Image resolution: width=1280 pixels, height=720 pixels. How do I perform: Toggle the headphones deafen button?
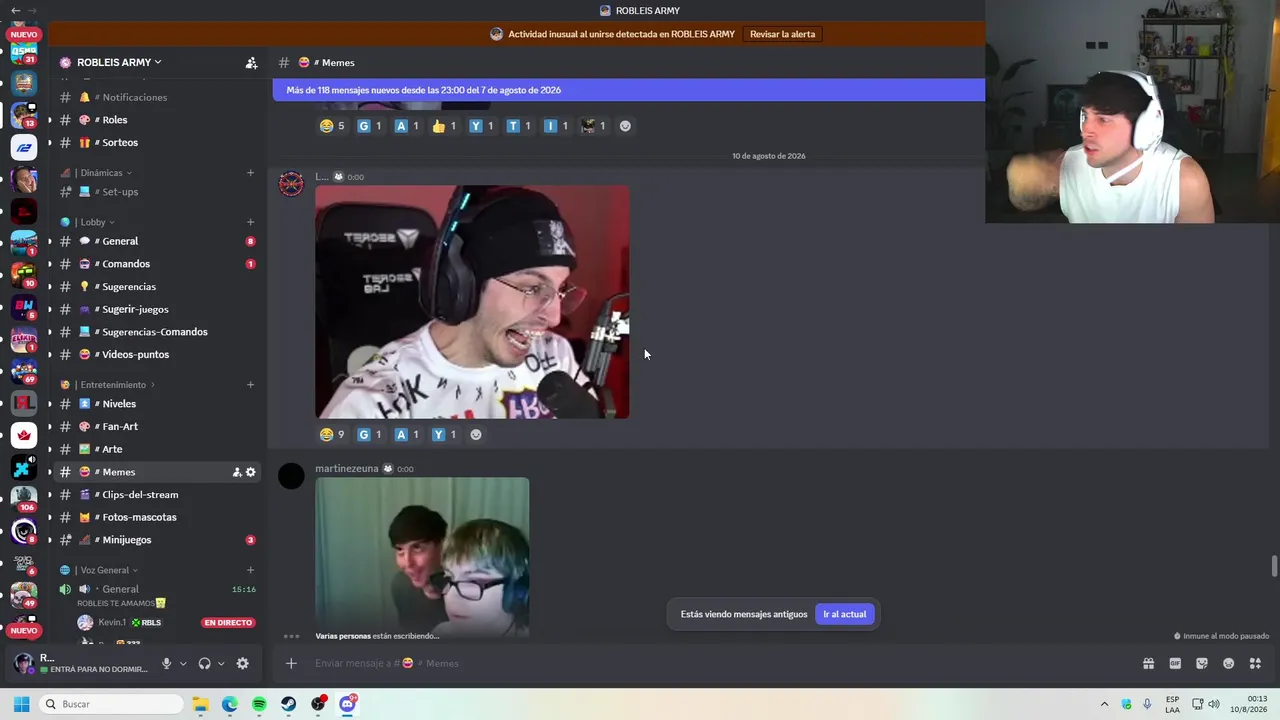[204, 663]
